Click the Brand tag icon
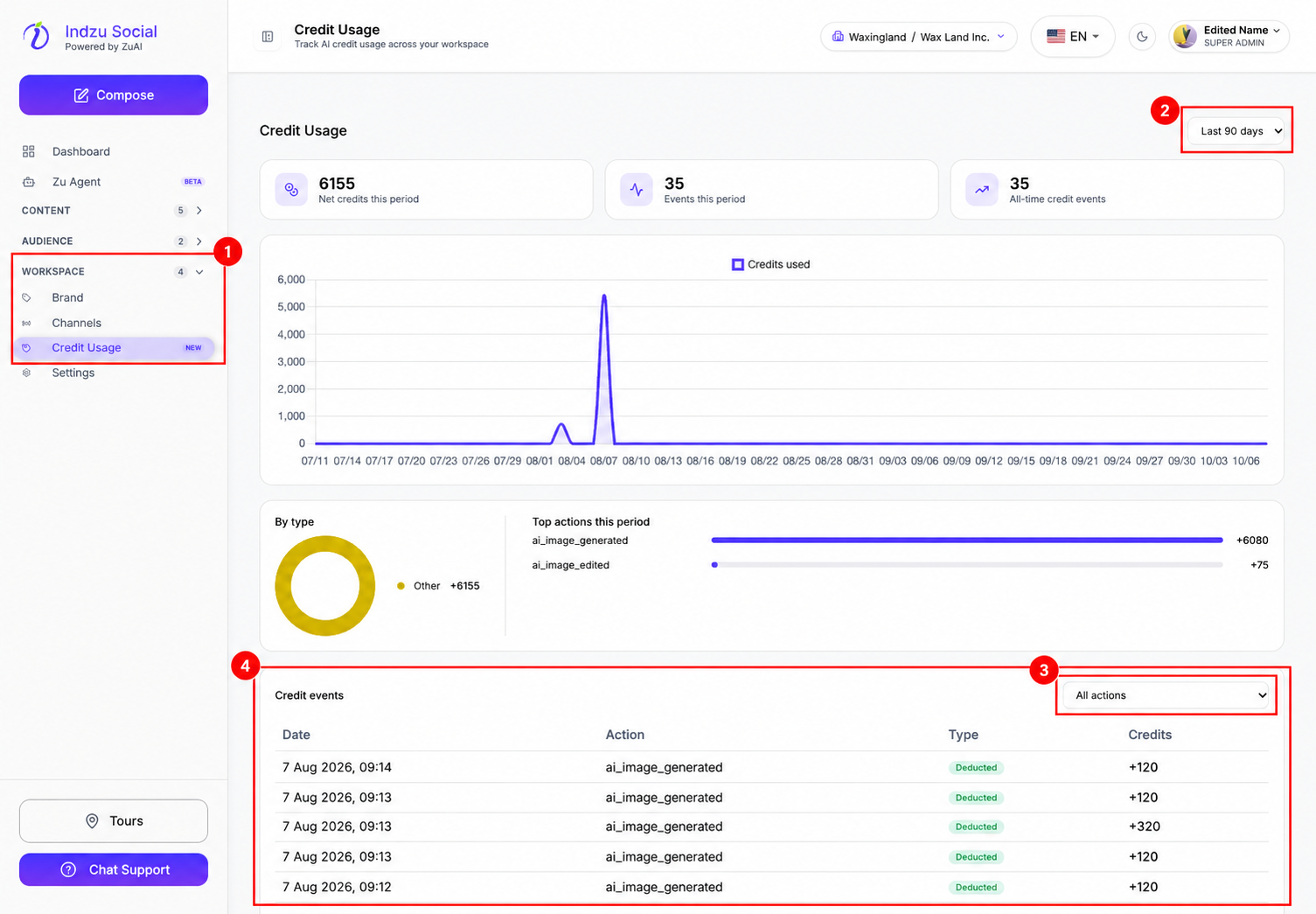Screen dimensions: 1316x914 point(26,297)
